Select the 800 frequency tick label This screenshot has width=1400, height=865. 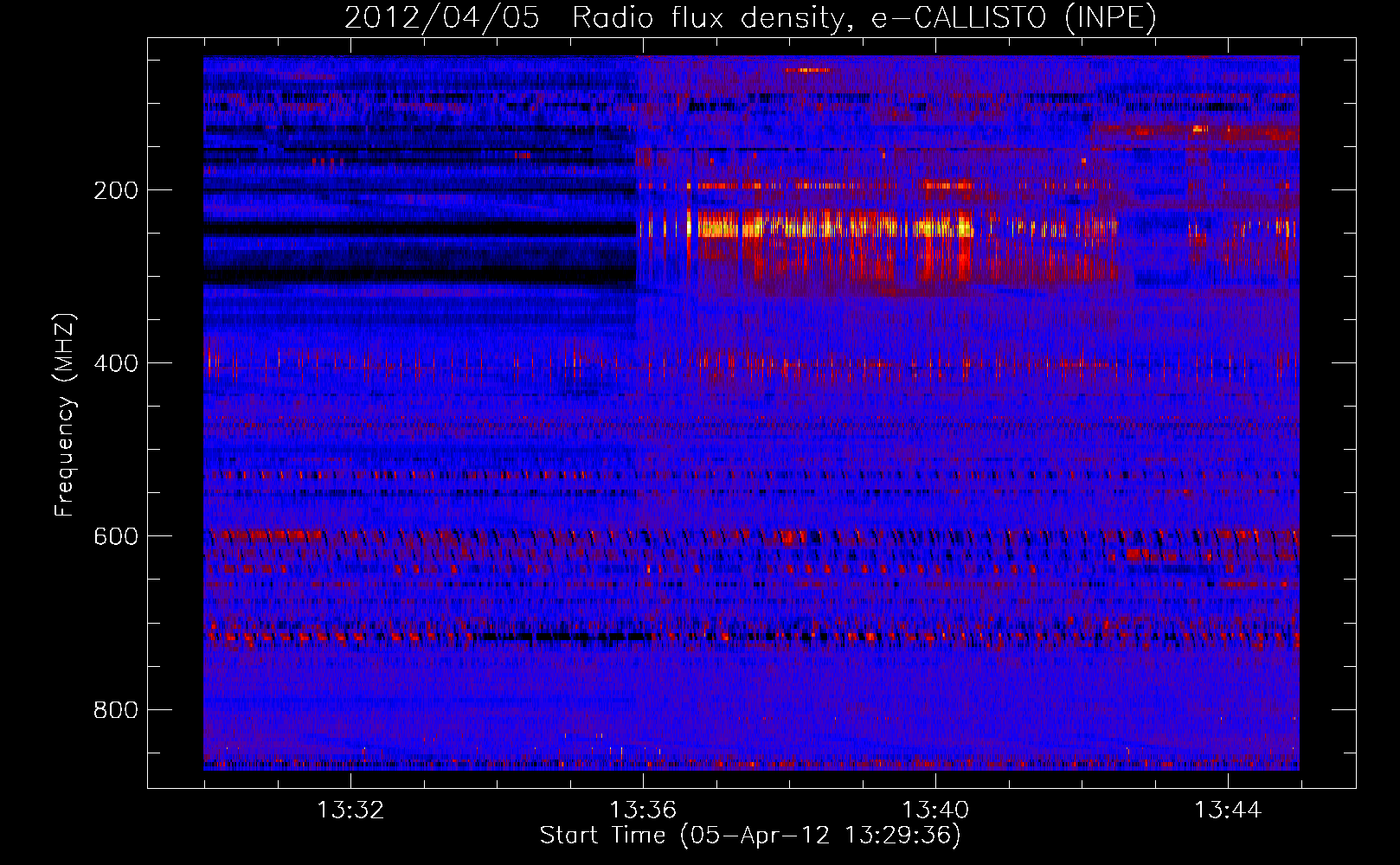click(115, 710)
